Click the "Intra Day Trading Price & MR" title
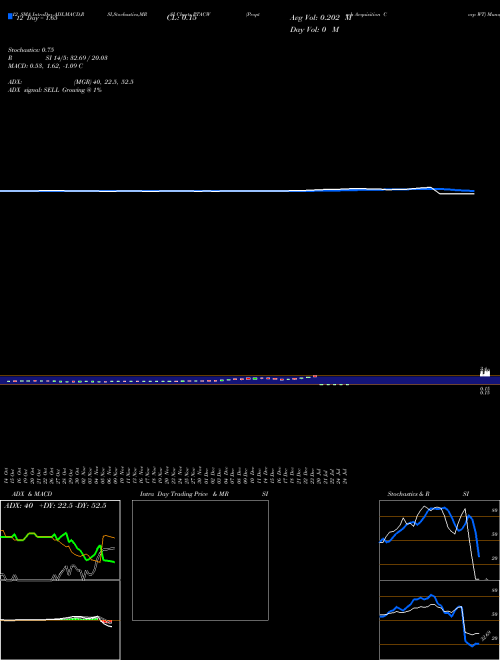The height and width of the screenshot is (660, 500). pos(184,494)
